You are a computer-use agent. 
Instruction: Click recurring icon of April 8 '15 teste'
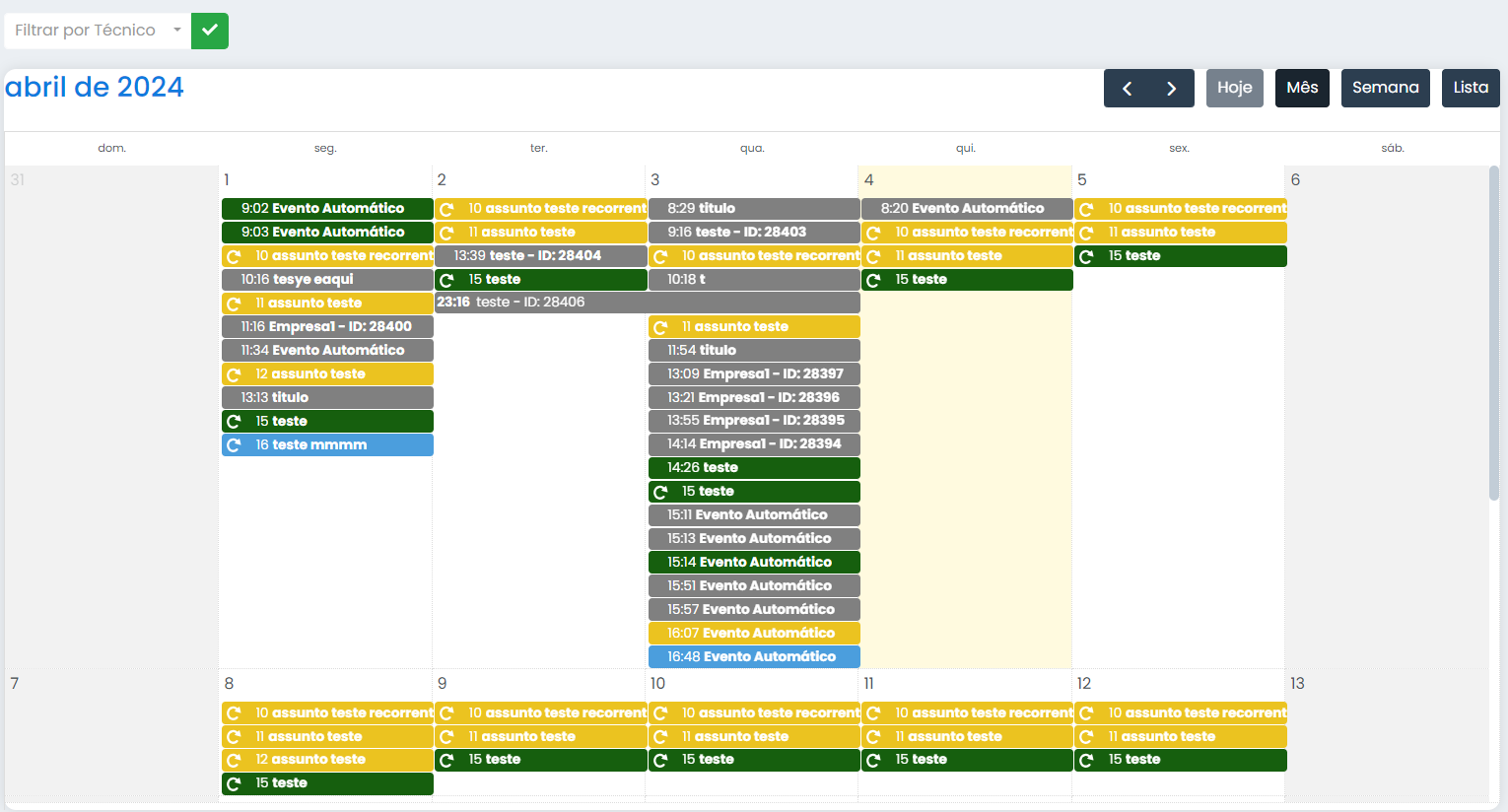[234, 783]
